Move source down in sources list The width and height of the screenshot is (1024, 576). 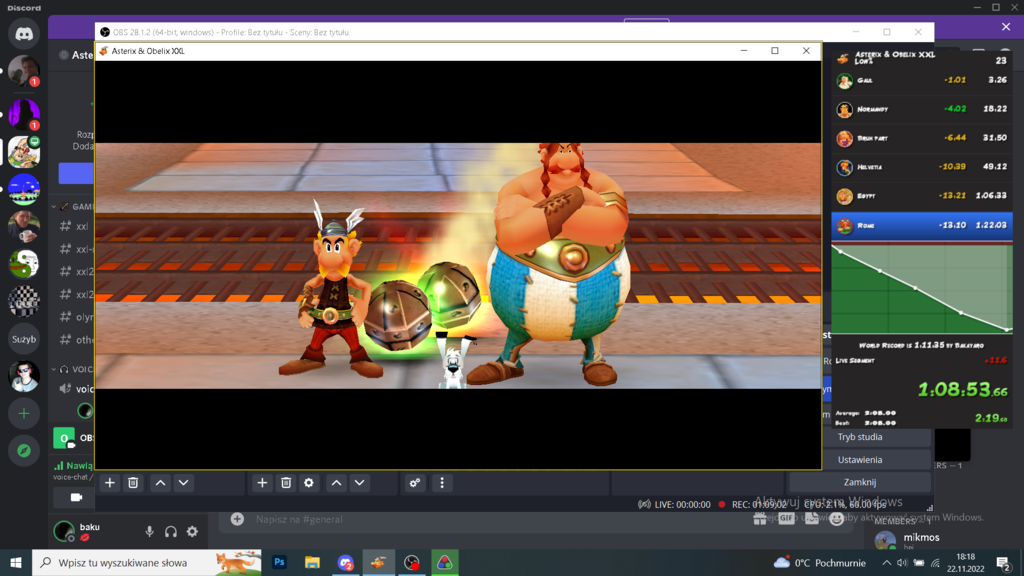pyautogui.click(x=360, y=483)
